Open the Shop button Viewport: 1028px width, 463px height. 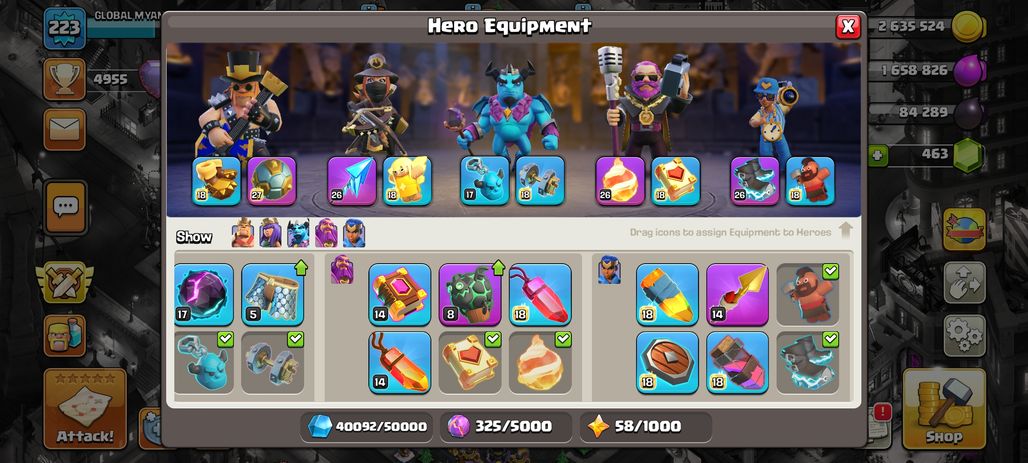pos(944,408)
